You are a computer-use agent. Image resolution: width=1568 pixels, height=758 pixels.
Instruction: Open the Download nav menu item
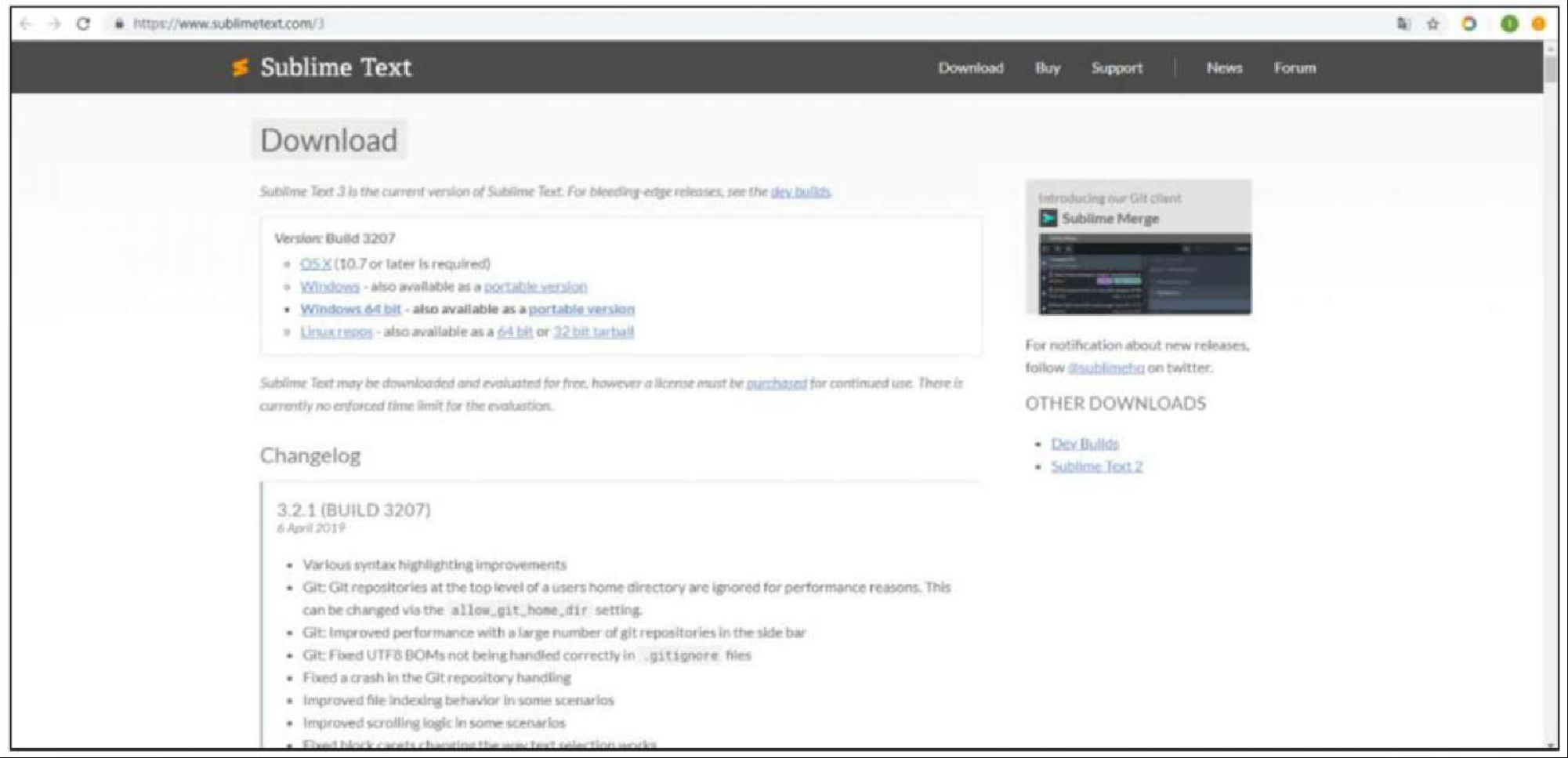pos(971,67)
